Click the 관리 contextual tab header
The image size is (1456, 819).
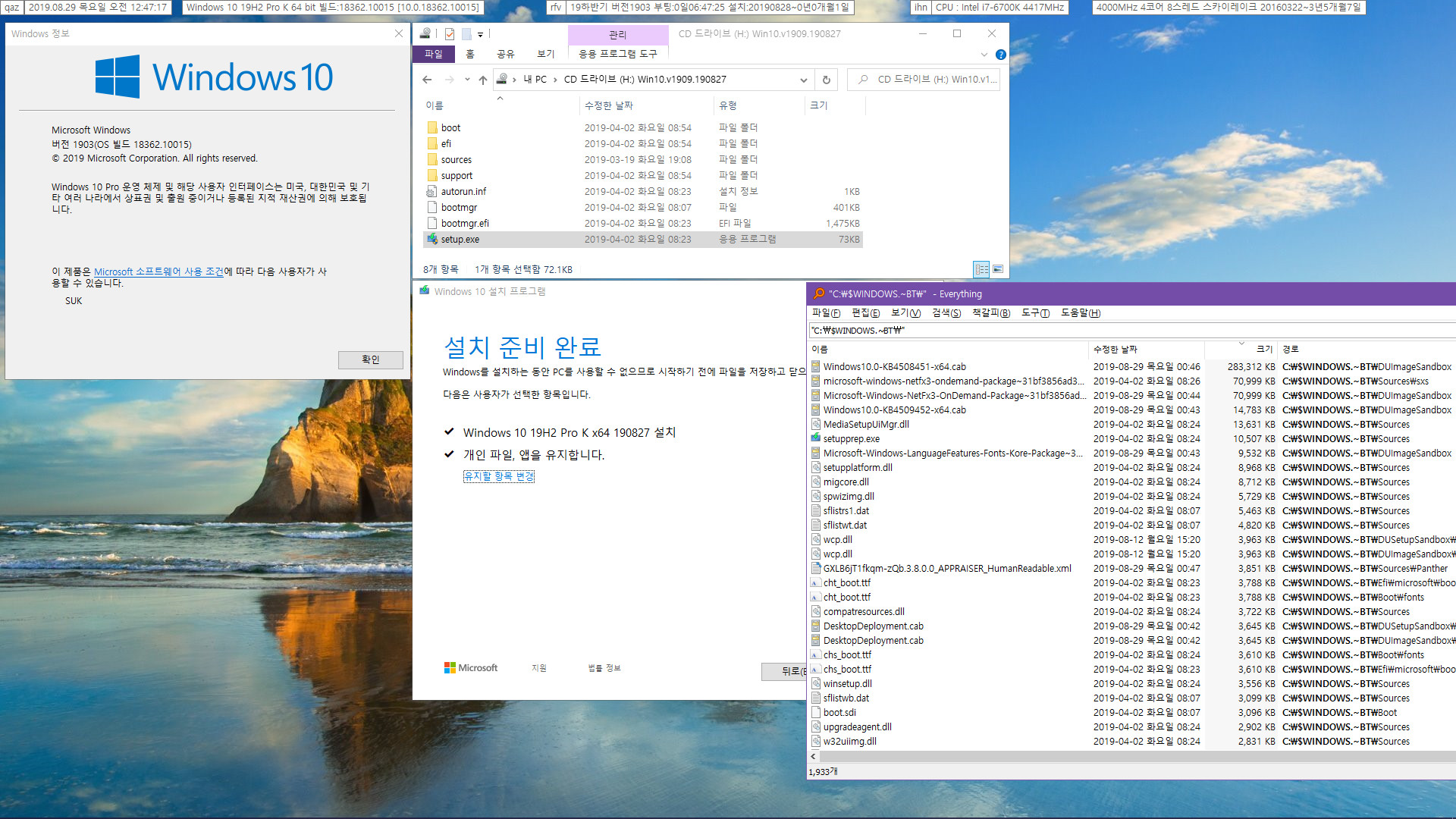[618, 35]
